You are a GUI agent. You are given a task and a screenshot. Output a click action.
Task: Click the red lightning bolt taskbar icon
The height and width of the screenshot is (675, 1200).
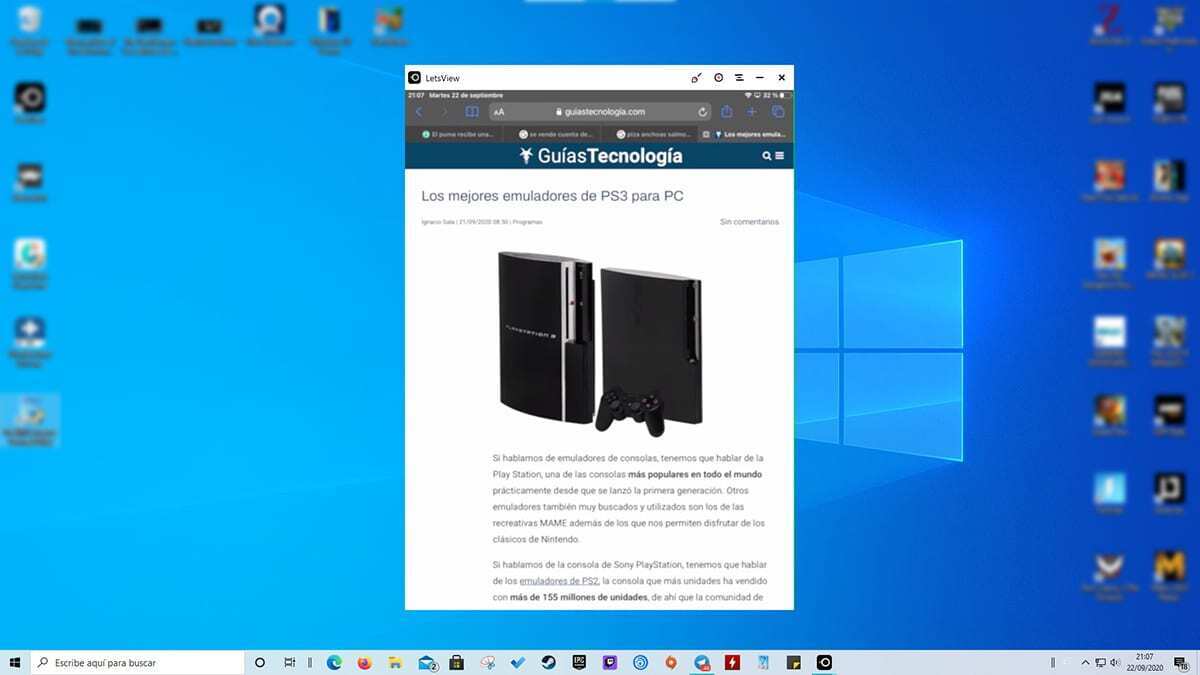tap(732, 662)
